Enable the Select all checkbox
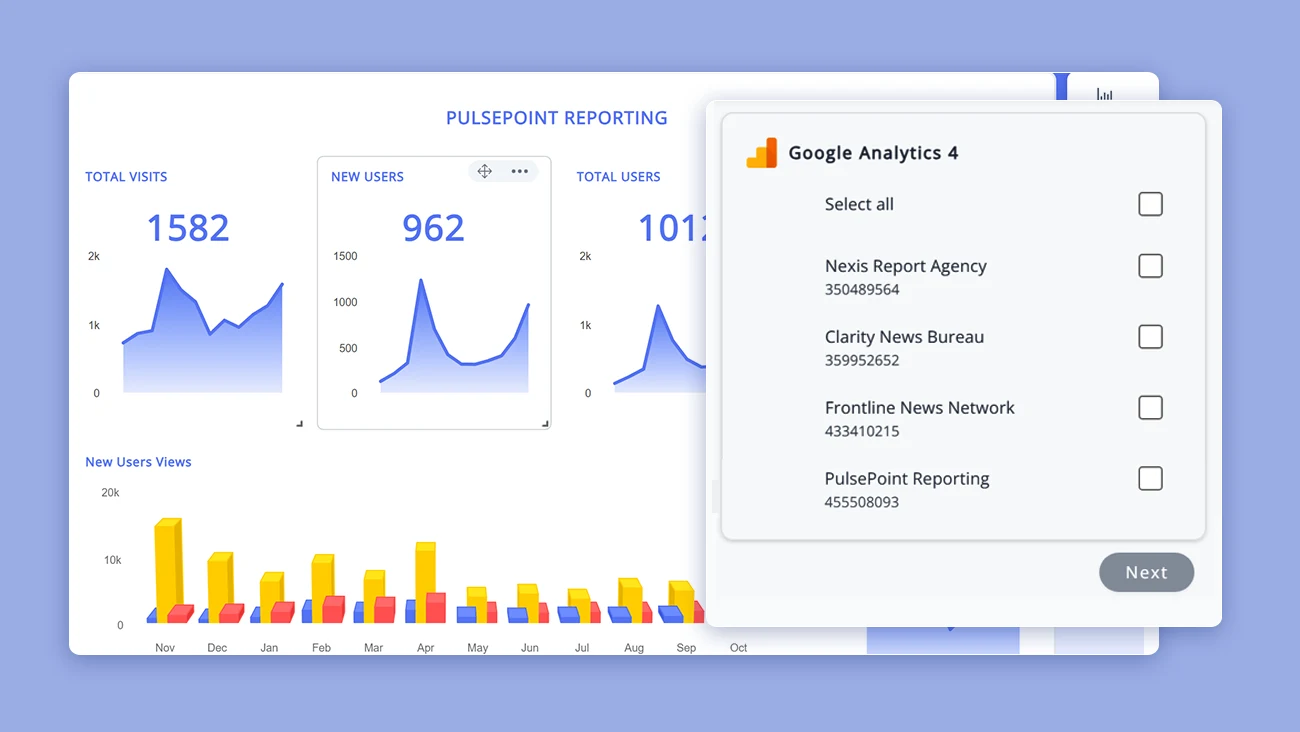 1150,203
